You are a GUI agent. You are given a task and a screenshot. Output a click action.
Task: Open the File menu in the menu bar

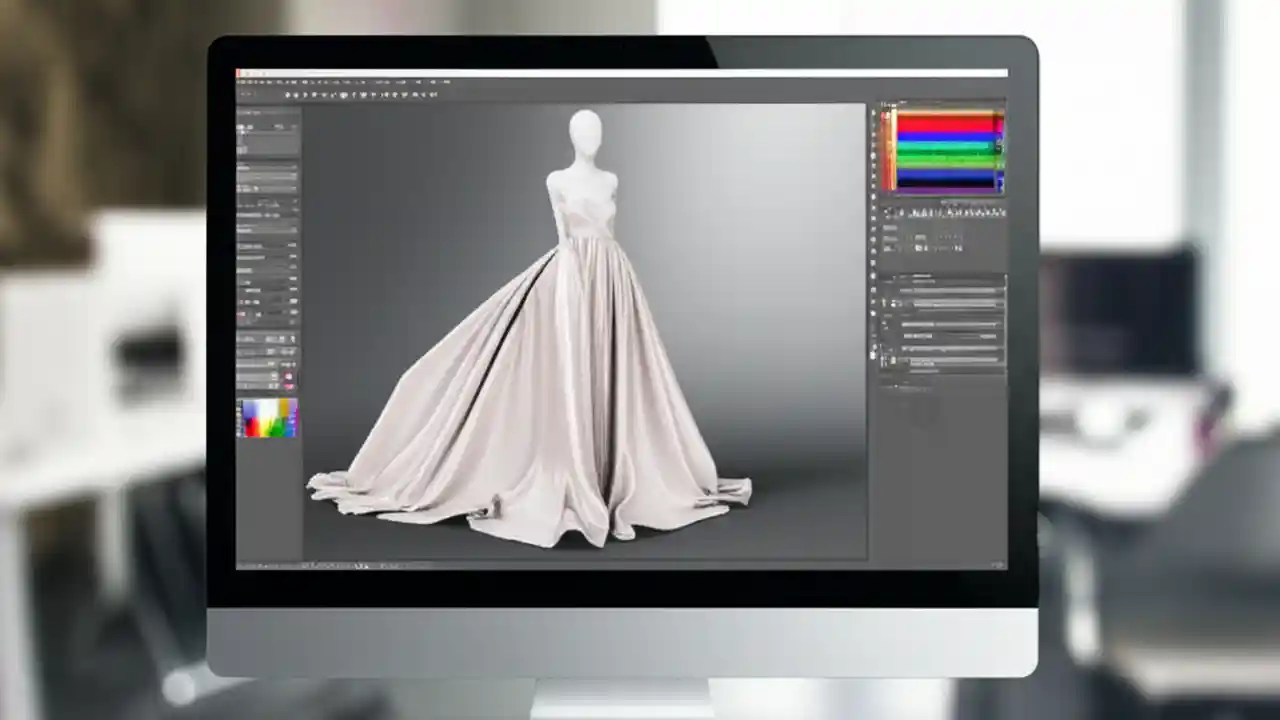click(x=245, y=74)
